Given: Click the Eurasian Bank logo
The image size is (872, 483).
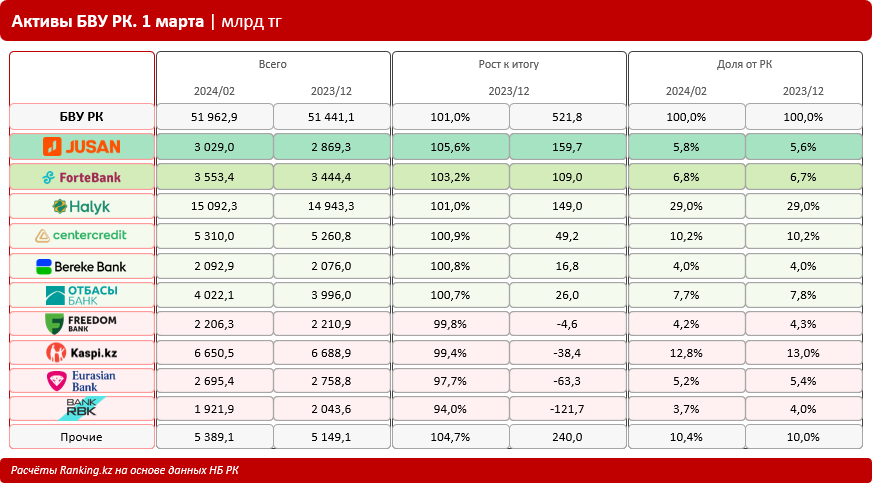Looking at the screenshot, I should click(82, 381).
